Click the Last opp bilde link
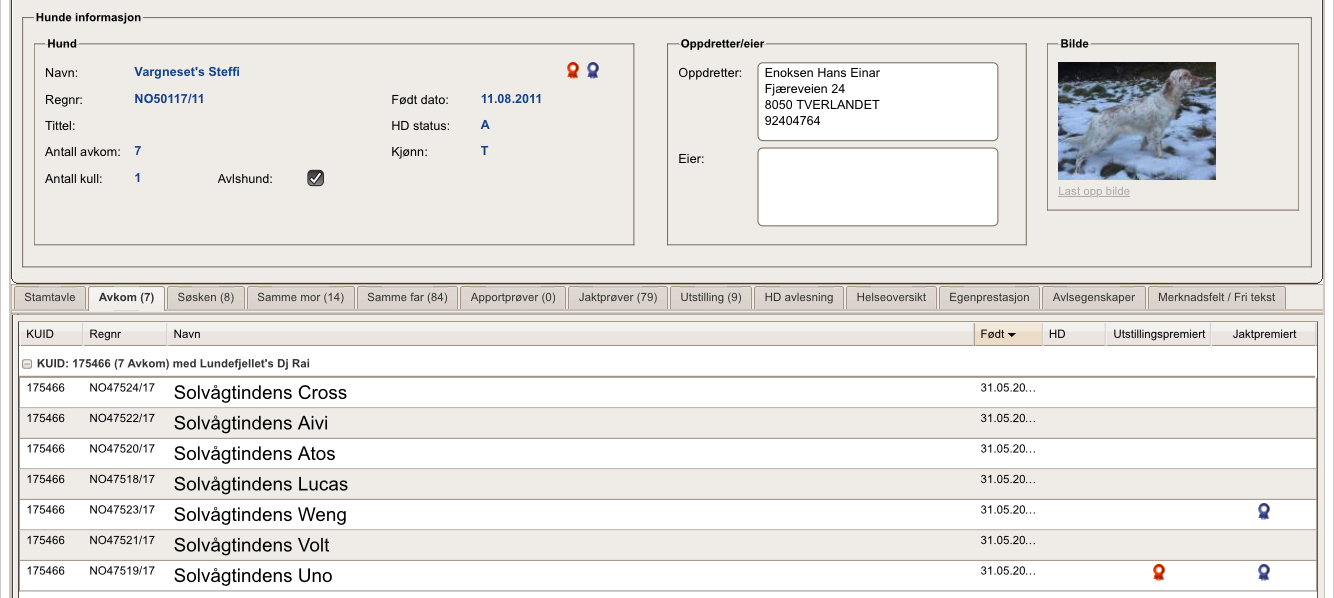The height and width of the screenshot is (598, 1334). tap(1094, 191)
